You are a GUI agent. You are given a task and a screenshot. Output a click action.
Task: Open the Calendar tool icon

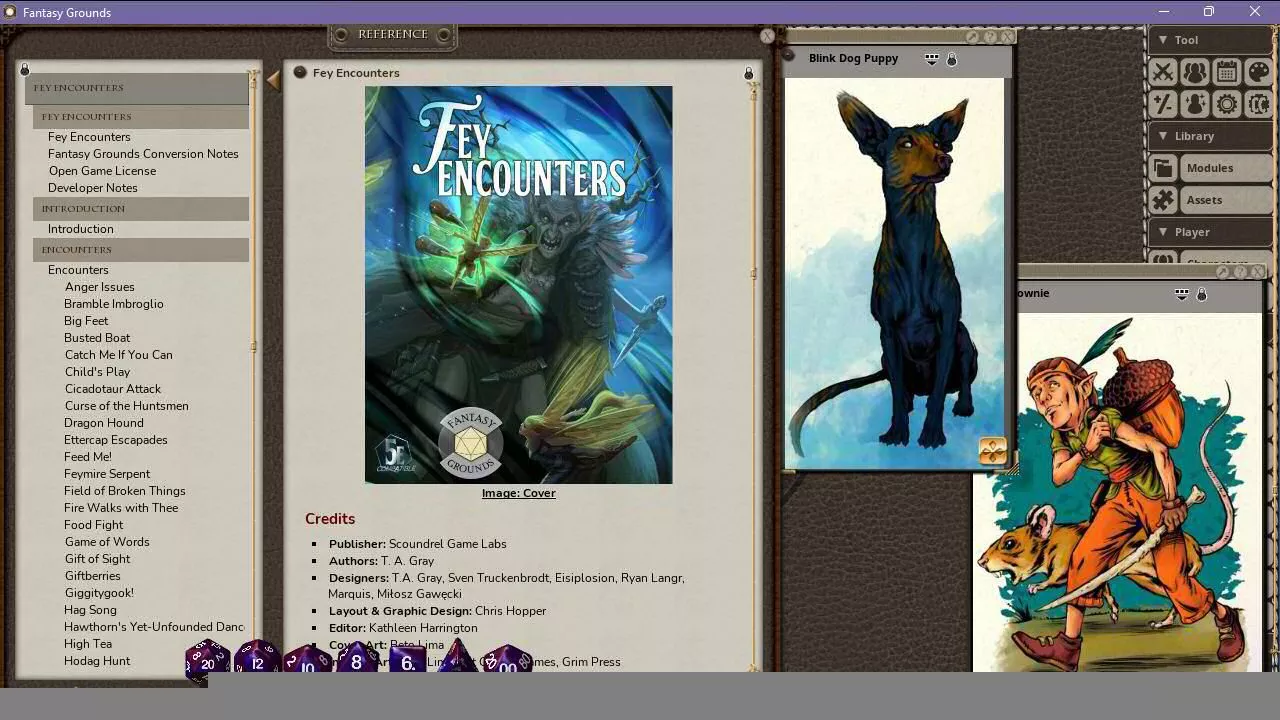click(x=1227, y=72)
